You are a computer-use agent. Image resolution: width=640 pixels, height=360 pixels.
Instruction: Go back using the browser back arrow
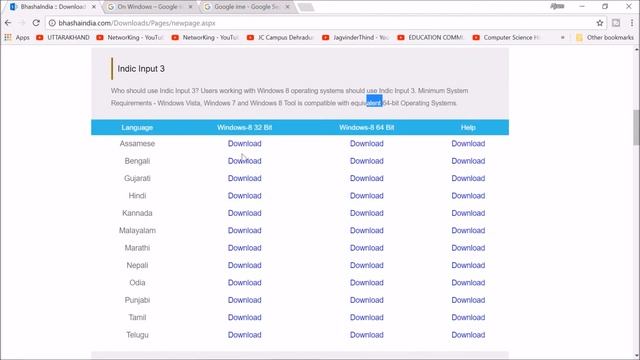(8, 23)
